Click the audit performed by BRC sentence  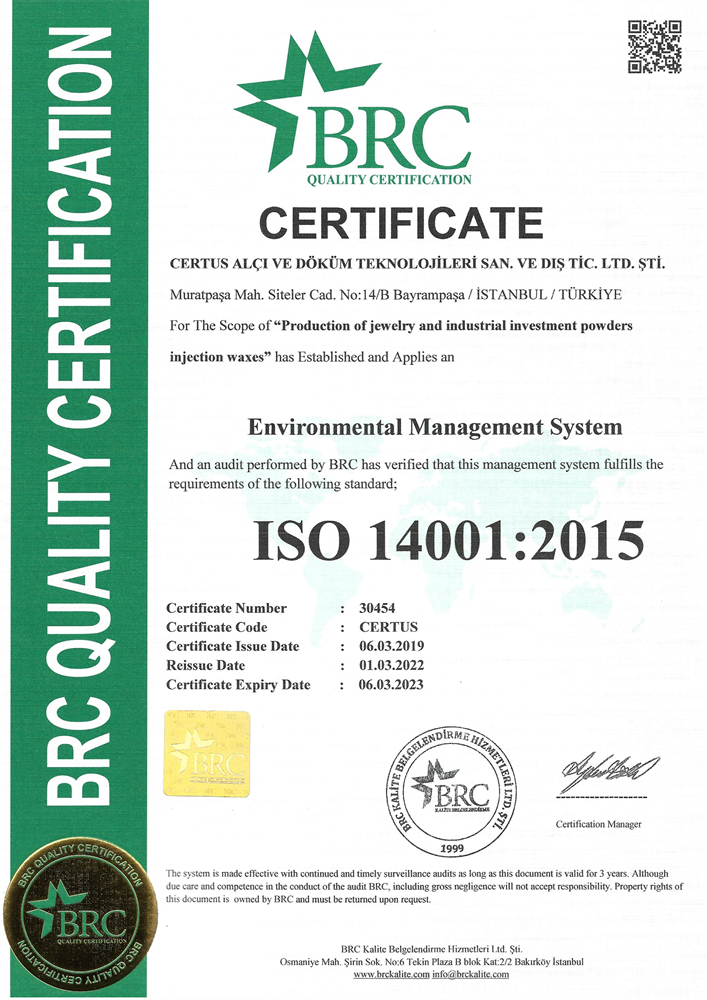tap(416, 474)
